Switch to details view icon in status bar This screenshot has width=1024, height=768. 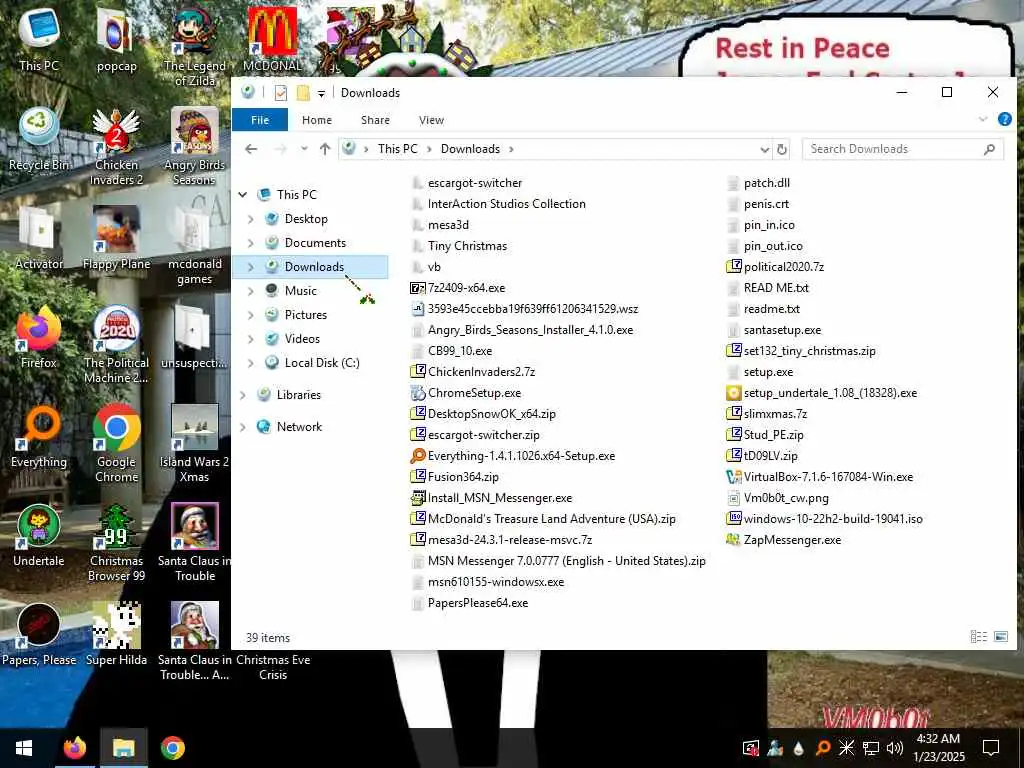pyautogui.click(x=978, y=637)
